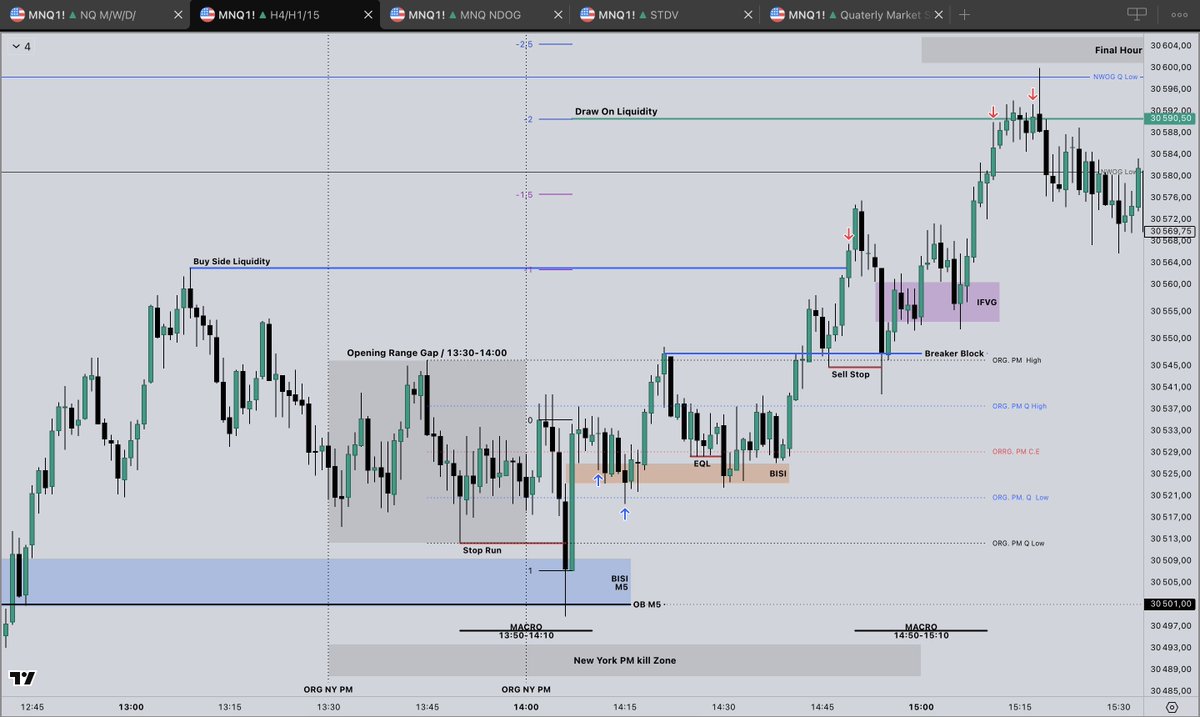Close the NQ M/W/D/ tab
This screenshot has width=1200, height=717.
178,15
